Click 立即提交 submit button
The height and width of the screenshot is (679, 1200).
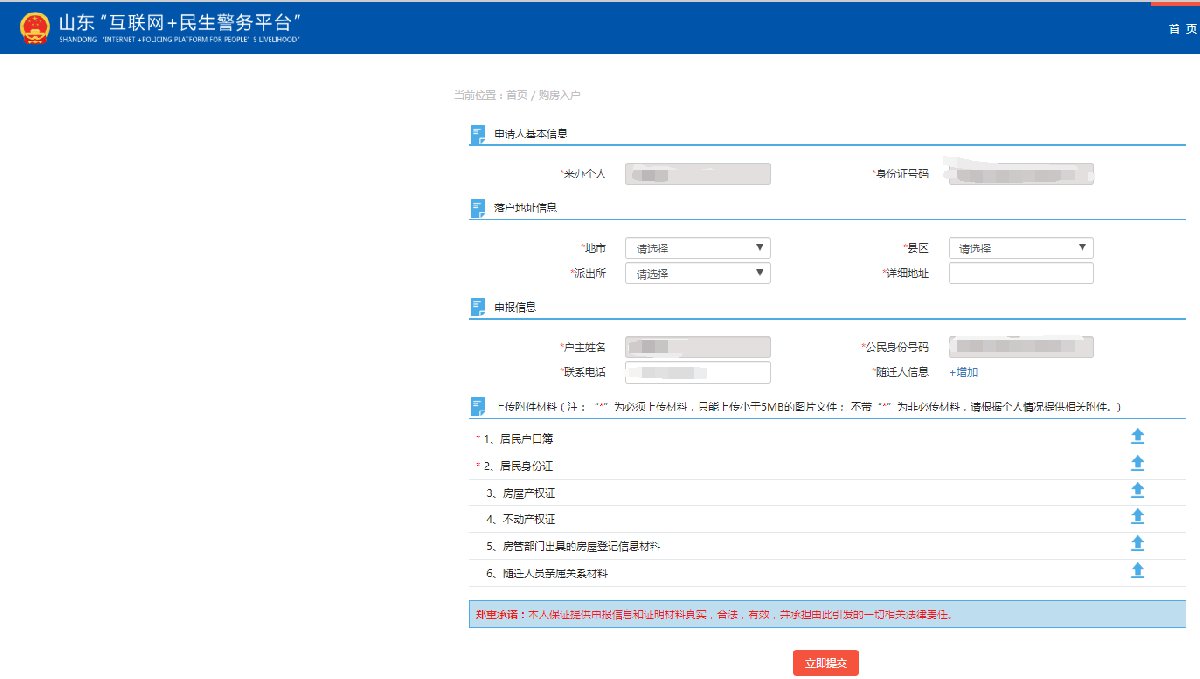(825, 663)
